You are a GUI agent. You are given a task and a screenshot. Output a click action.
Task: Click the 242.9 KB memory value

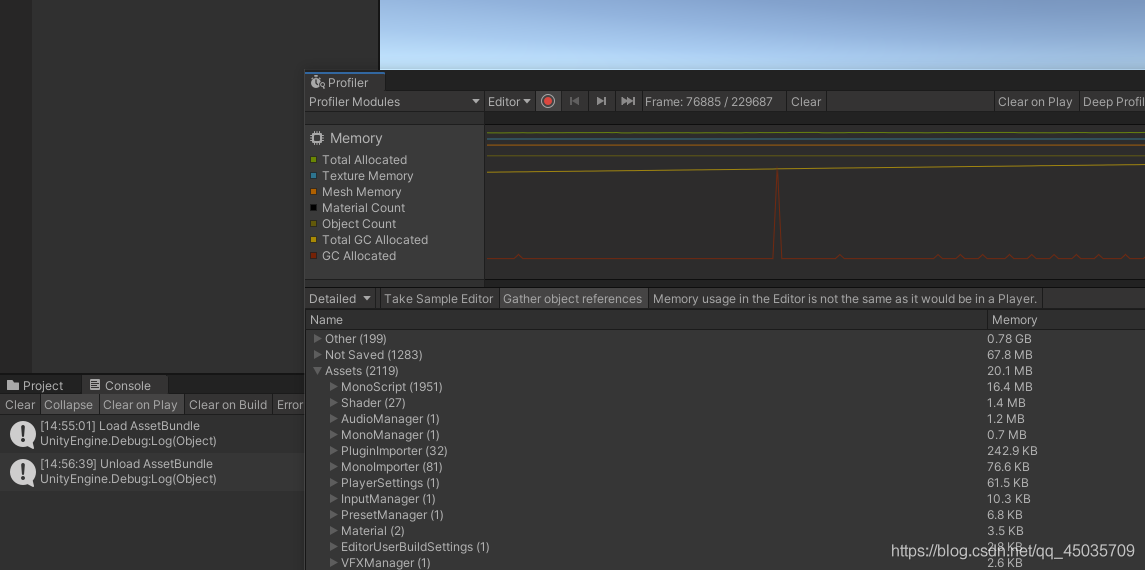point(1012,451)
